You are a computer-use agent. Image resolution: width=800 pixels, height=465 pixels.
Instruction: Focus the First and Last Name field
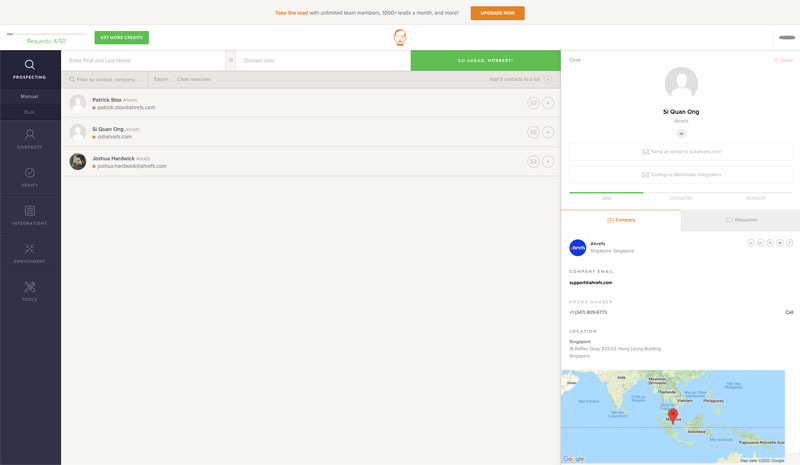pyautogui.click(x=143, y=60)
